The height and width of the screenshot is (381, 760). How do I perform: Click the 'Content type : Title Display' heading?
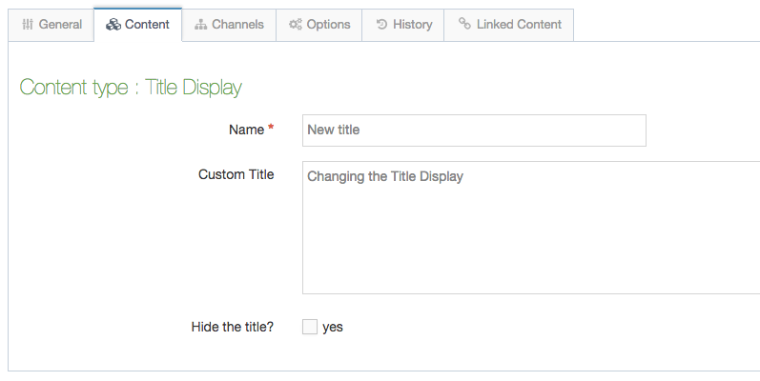click(130, 88)
